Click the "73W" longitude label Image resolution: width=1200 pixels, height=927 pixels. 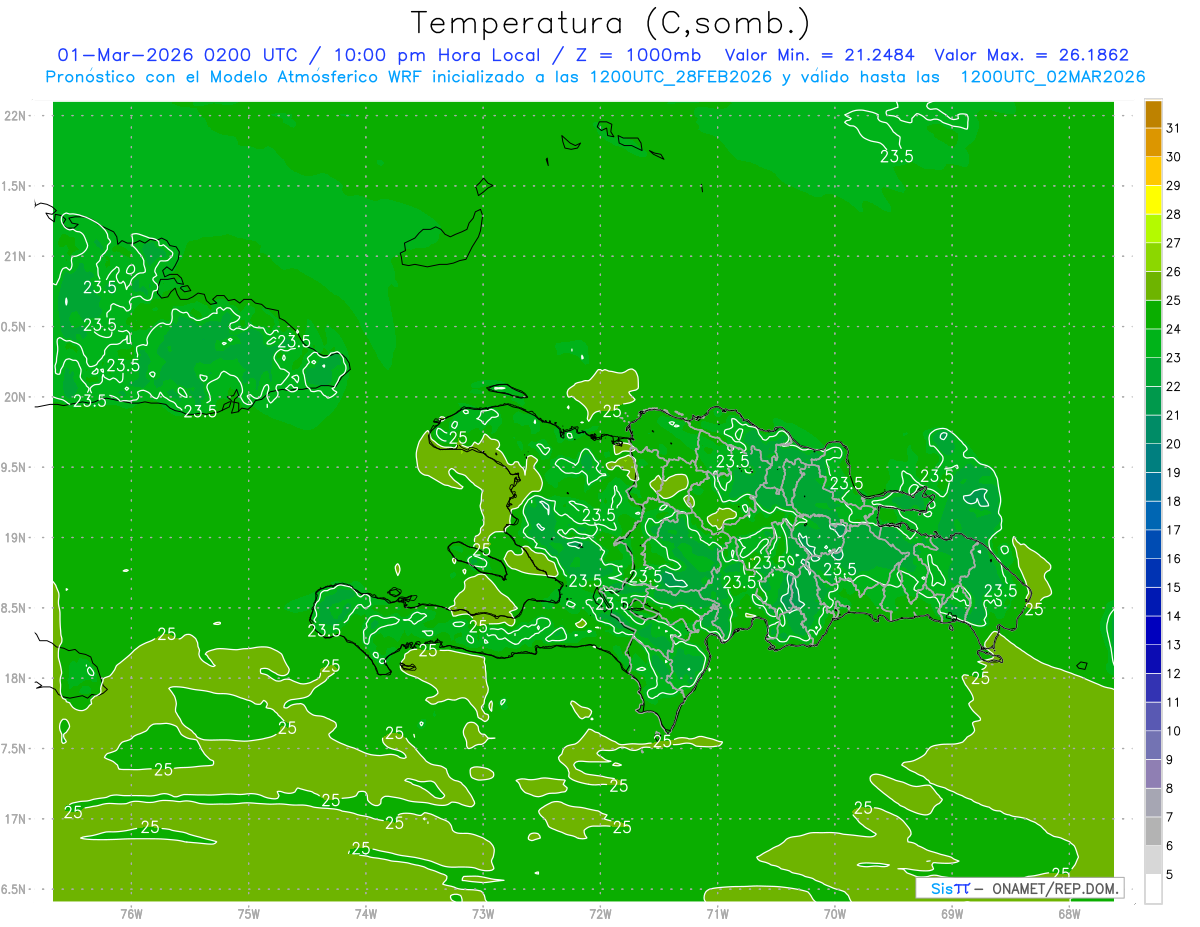[483, 913]
